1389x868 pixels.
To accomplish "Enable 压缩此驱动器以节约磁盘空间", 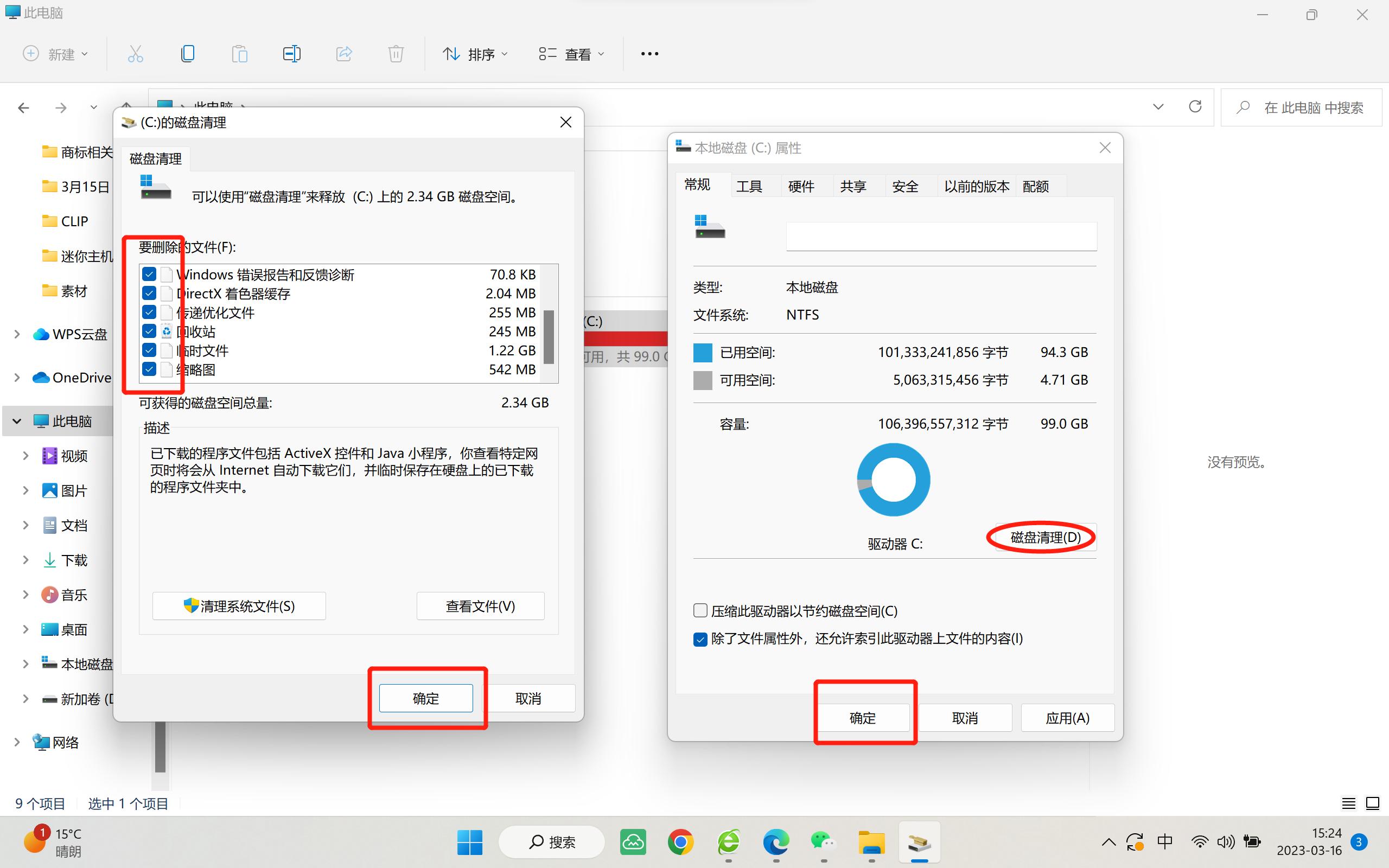I will point(700,610).
